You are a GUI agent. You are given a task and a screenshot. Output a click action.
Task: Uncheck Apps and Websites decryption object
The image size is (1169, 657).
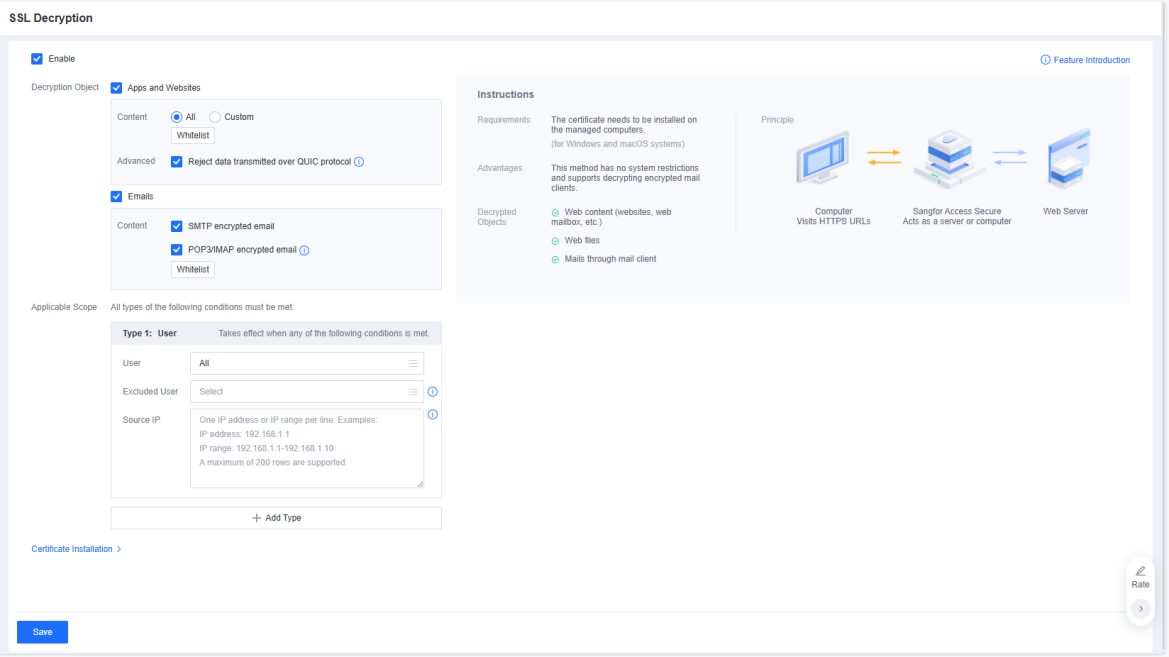coord(116,88)
